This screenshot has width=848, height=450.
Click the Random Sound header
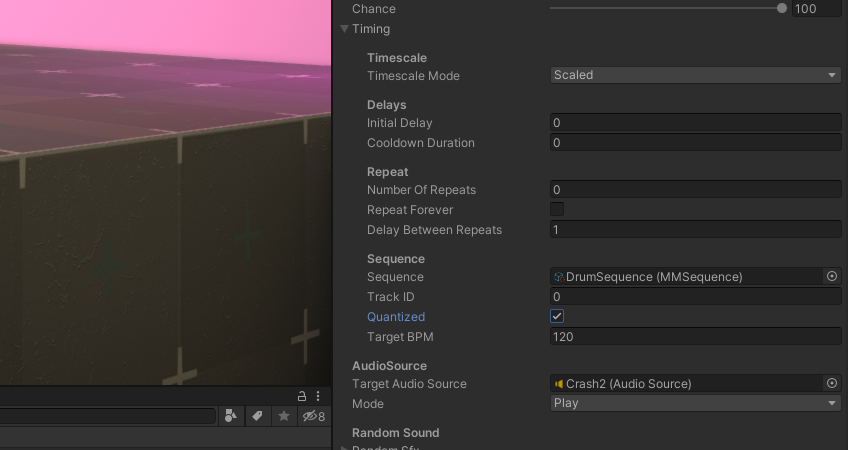pyautogui.click(x=395, y=433)
